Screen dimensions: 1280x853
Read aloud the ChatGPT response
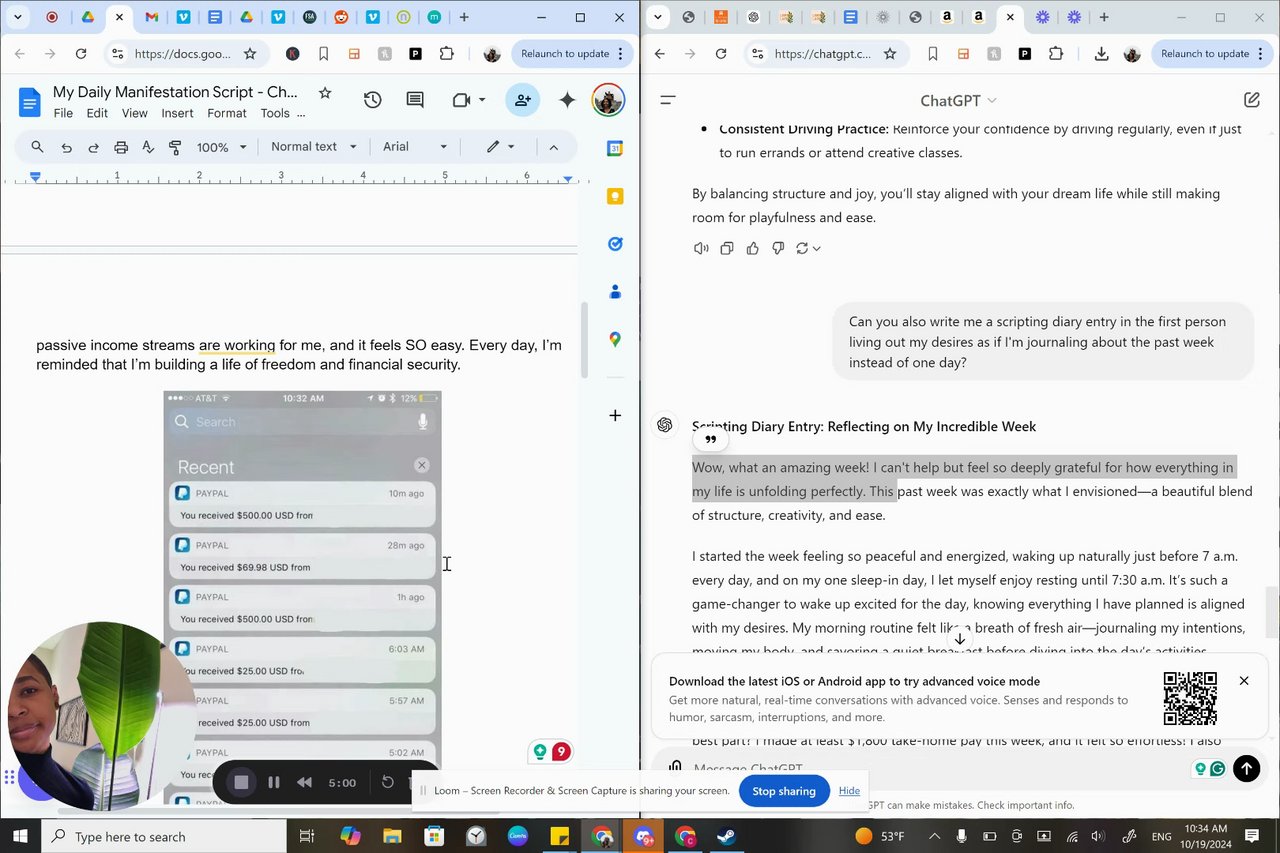tap(701, 248)
